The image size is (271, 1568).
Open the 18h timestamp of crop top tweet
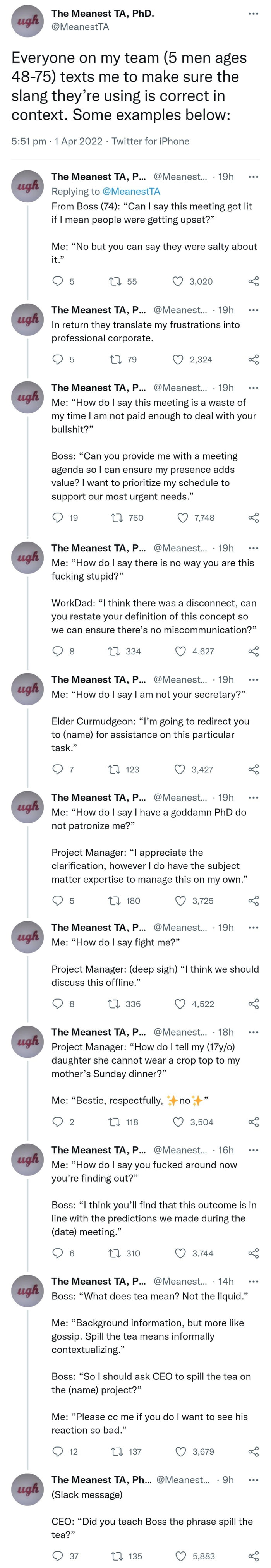click(x=226, y=1032)
